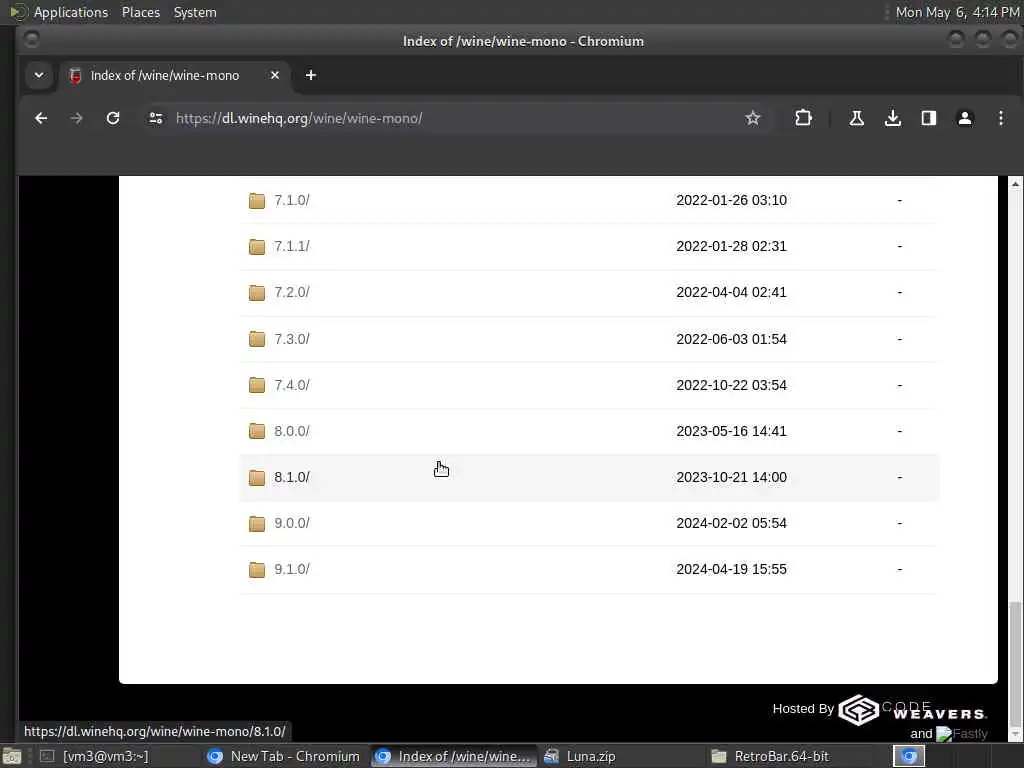
Task: Click the Index of /wine/wine... taskbar item
Action: (454, 756)
